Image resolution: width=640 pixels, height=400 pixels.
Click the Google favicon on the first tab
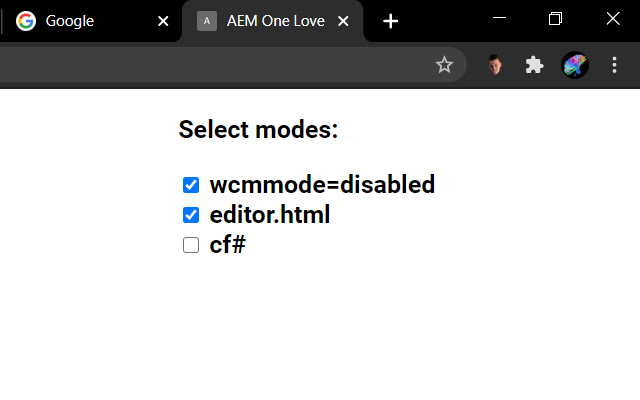coord(26,21)
